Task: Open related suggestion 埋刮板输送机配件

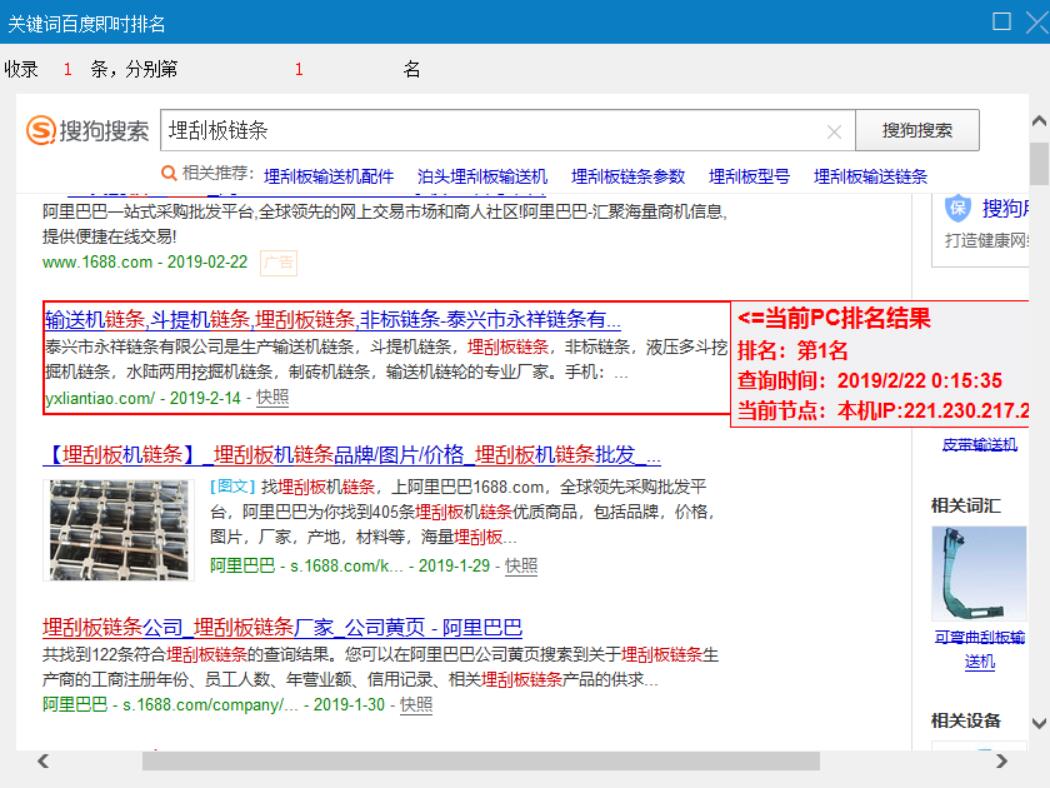Action: click(x=328, y=177)
